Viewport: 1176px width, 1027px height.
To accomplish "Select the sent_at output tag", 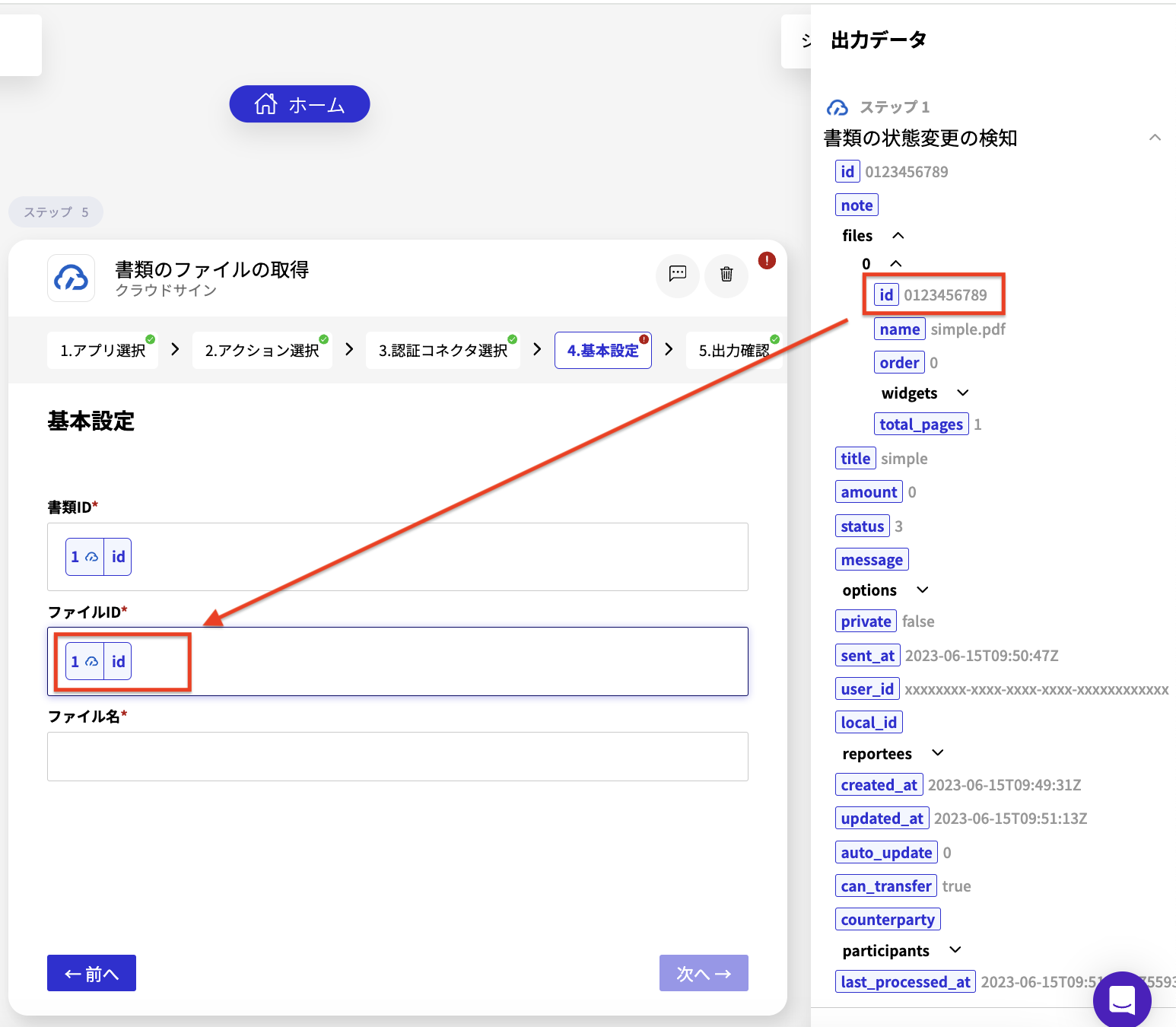I will click(x=868, y=656).
